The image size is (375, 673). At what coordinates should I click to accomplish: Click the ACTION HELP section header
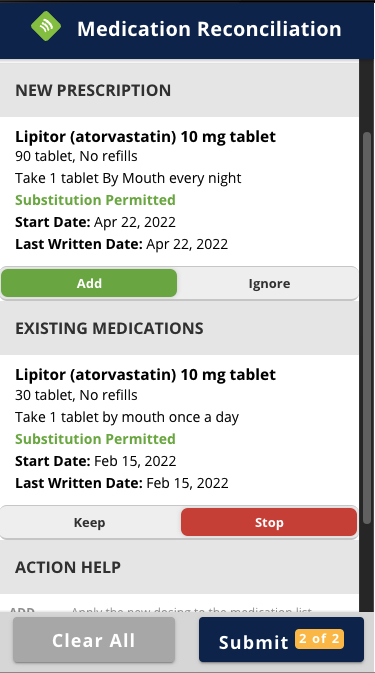[x=68, y=567]
